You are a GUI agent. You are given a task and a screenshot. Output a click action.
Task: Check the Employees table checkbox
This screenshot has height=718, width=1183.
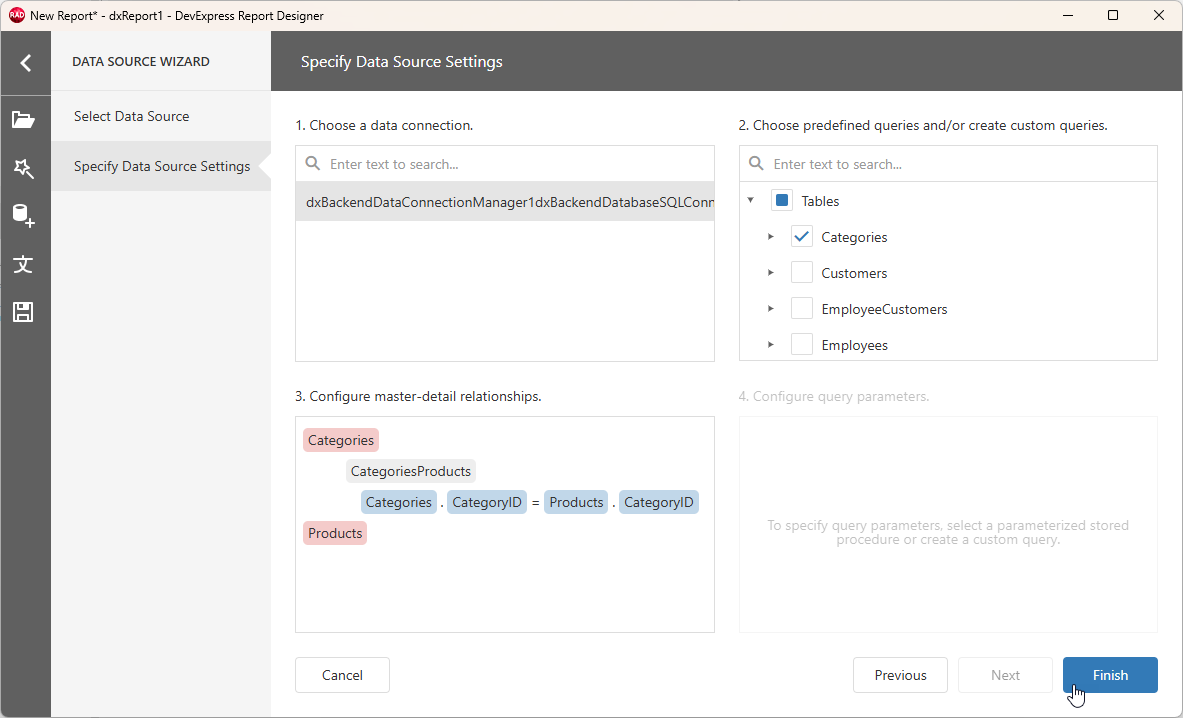tap(801, 345)
